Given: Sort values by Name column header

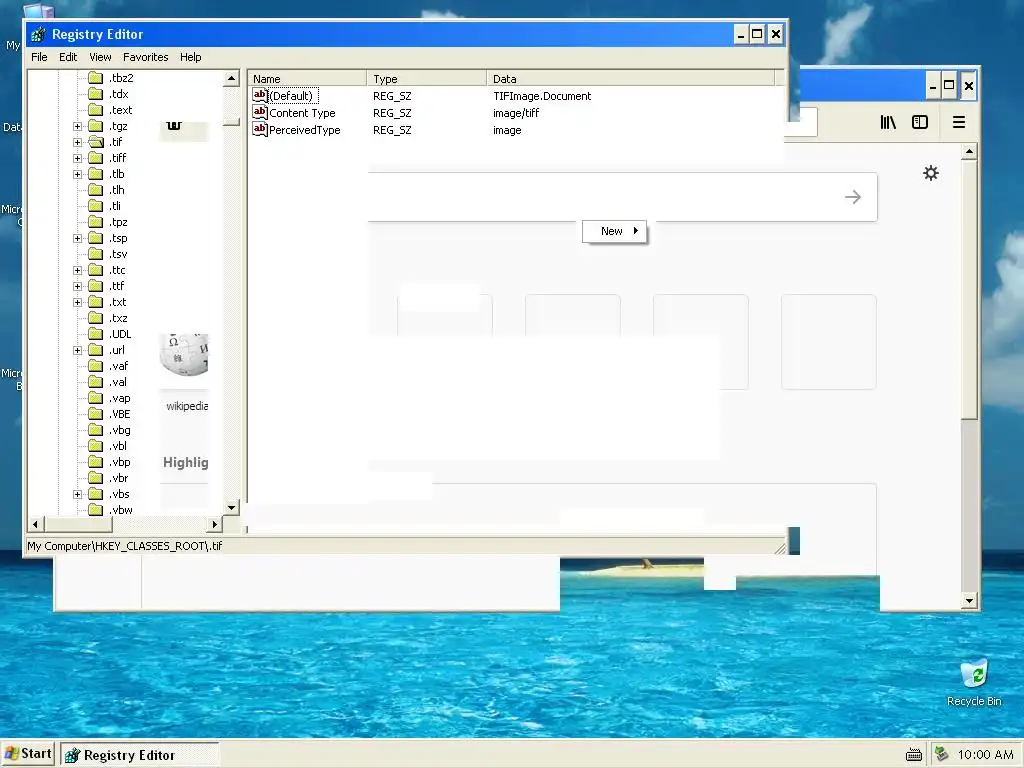Looking at the screenshot, I should tap(306, 78).
